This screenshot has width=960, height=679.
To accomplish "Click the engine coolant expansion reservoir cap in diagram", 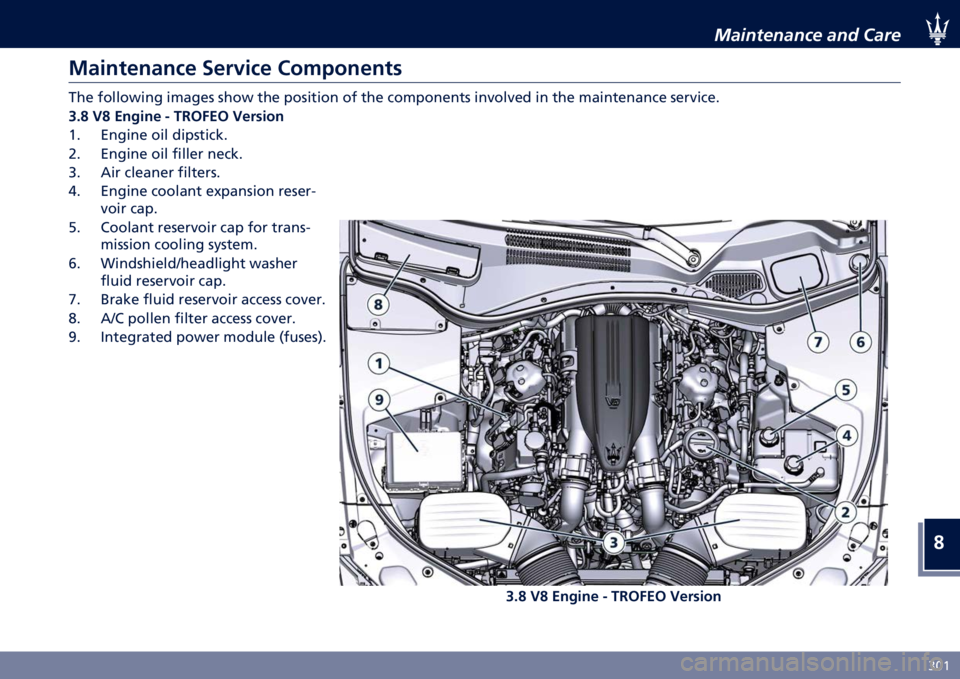I will point(792,463).
